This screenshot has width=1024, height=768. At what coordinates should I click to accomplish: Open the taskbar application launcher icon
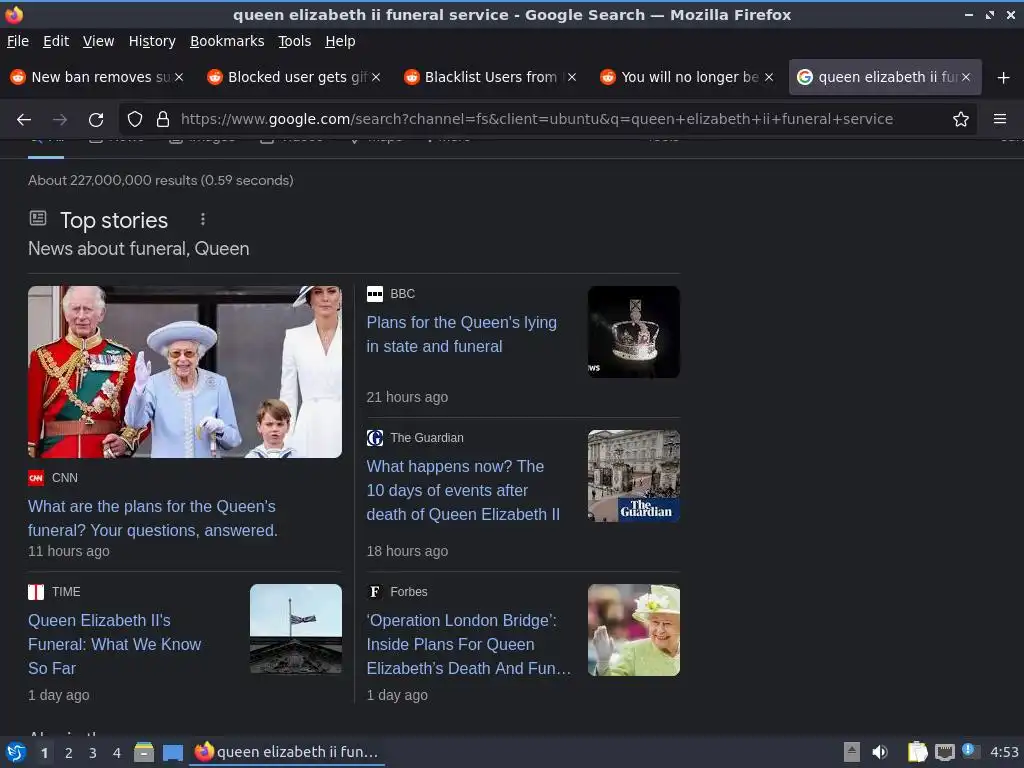point(16,752)
